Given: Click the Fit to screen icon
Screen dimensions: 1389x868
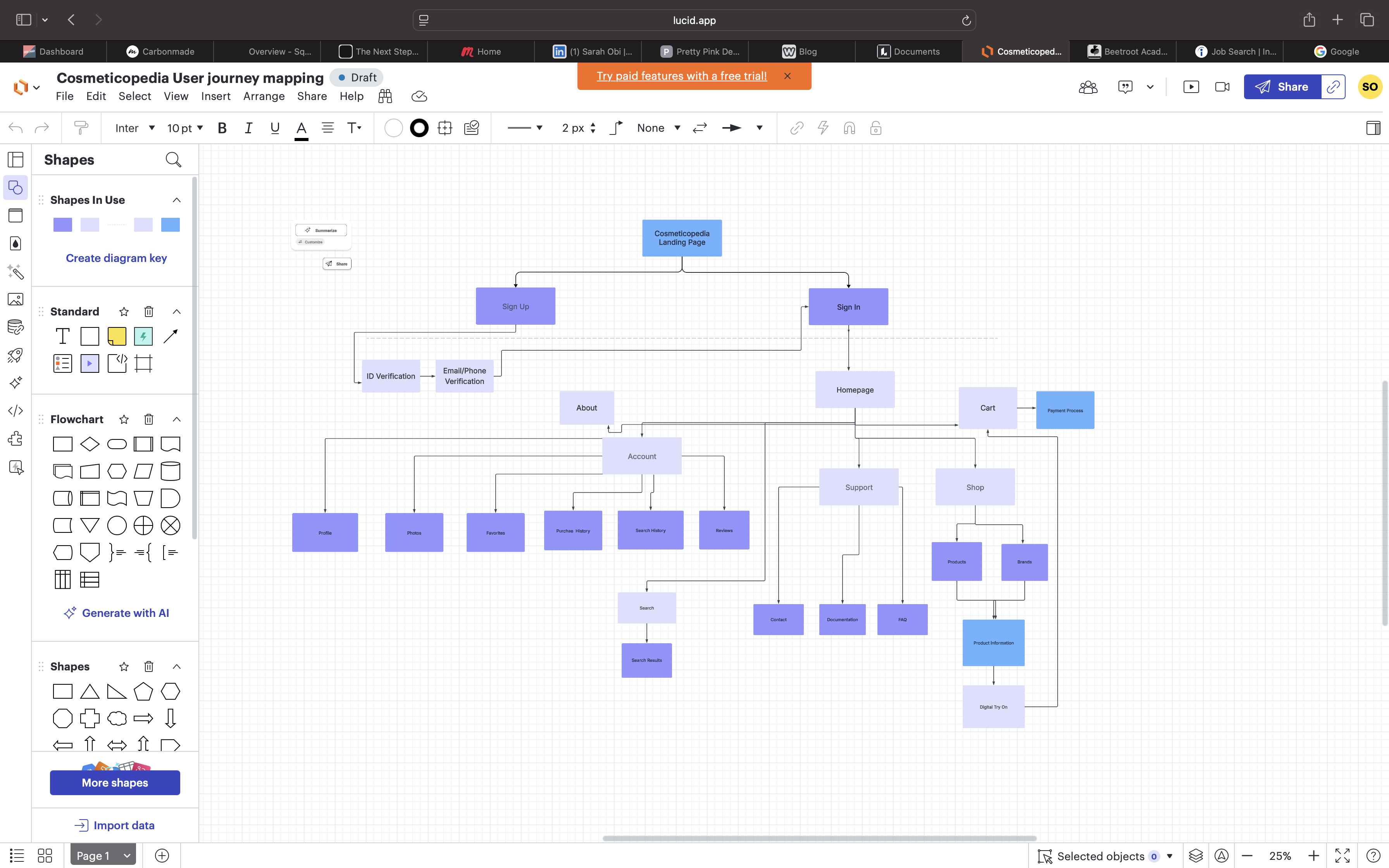Looking at the screenshot, I should click(1342, 856).
